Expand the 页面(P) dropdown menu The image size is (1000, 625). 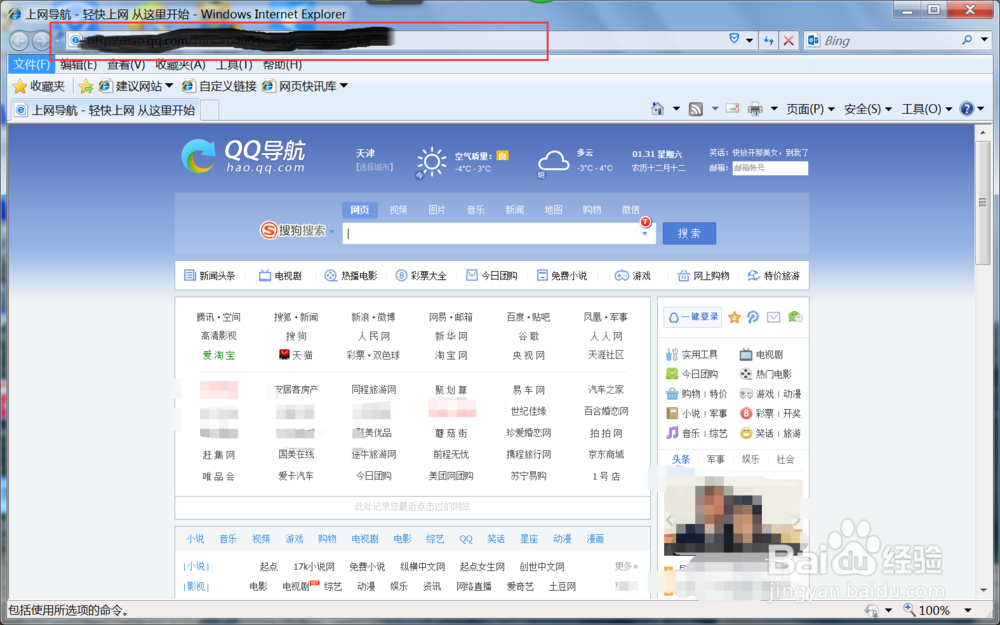pyautogui.click(x=810, y=109)
